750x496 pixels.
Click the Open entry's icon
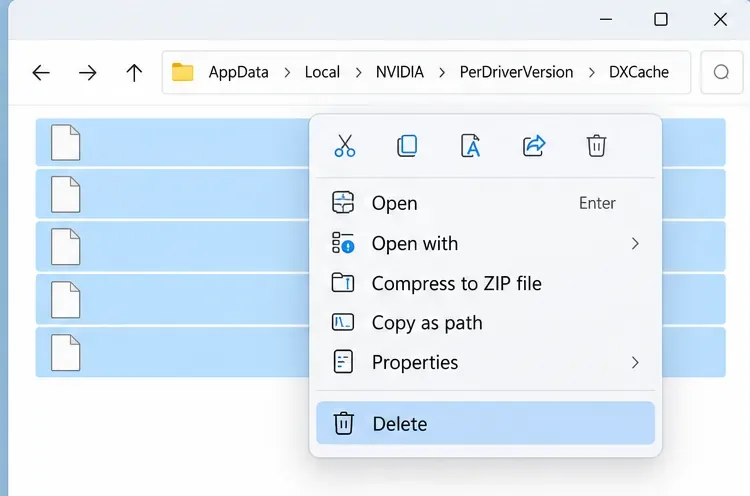point(343,202)
